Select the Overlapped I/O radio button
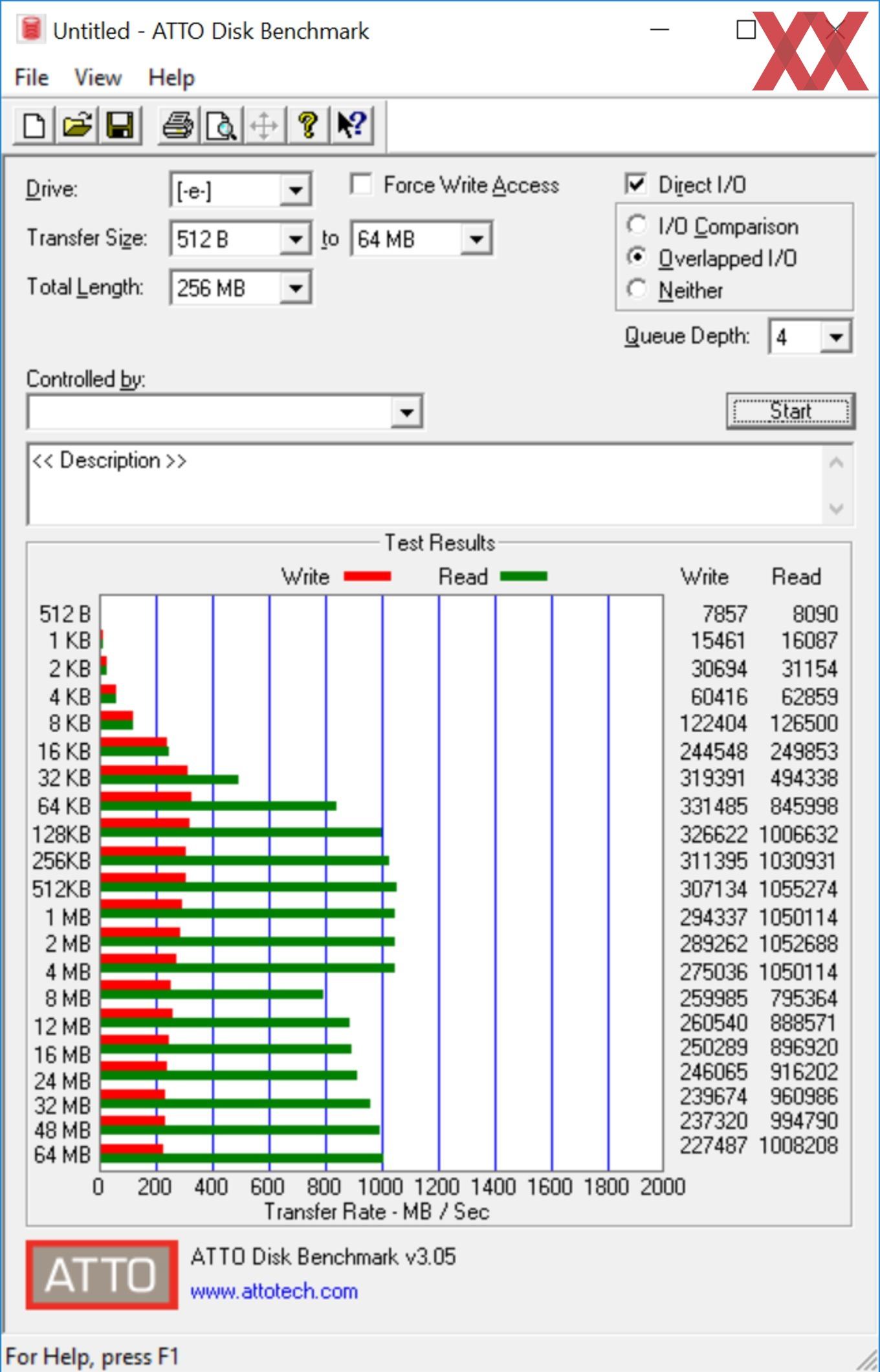 click(x=637, y=257)
